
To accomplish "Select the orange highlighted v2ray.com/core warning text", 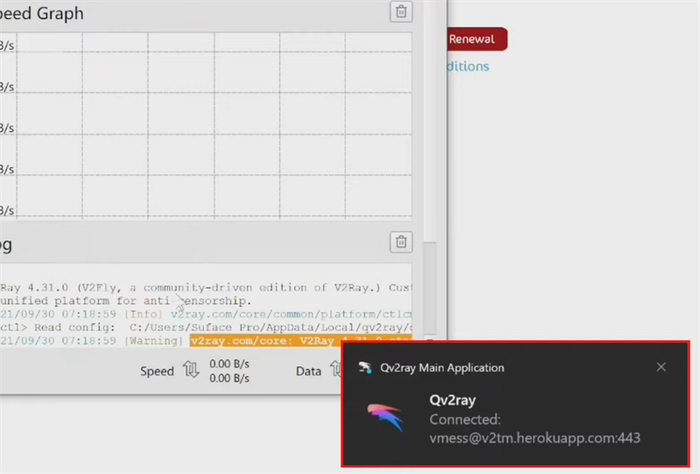I will pos(300,341).
